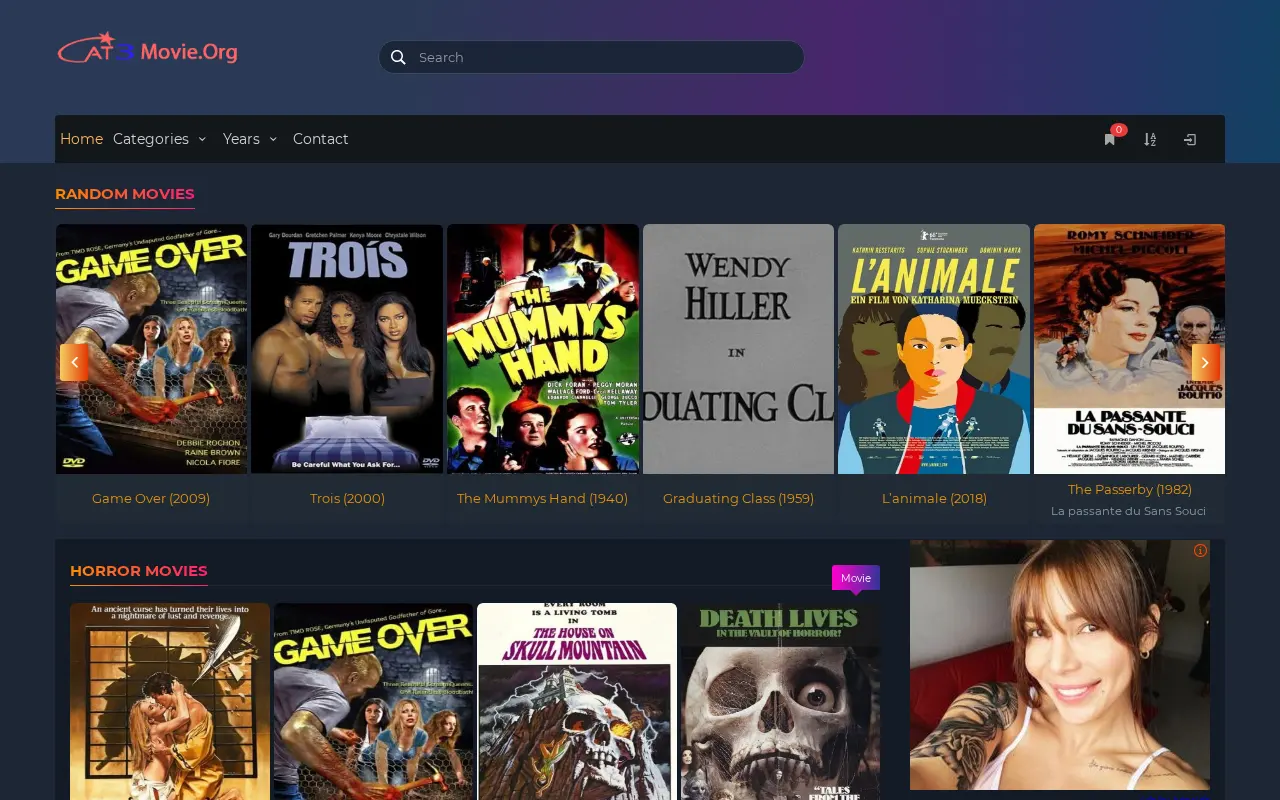Go to the Home menu item
1280x800 pixels.
[x=81, y=139]
